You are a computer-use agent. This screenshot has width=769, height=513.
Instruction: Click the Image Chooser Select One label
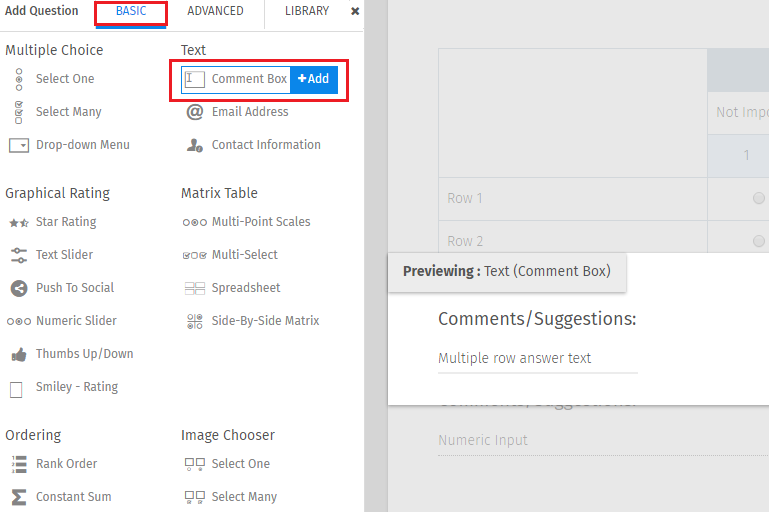(241, 464)
